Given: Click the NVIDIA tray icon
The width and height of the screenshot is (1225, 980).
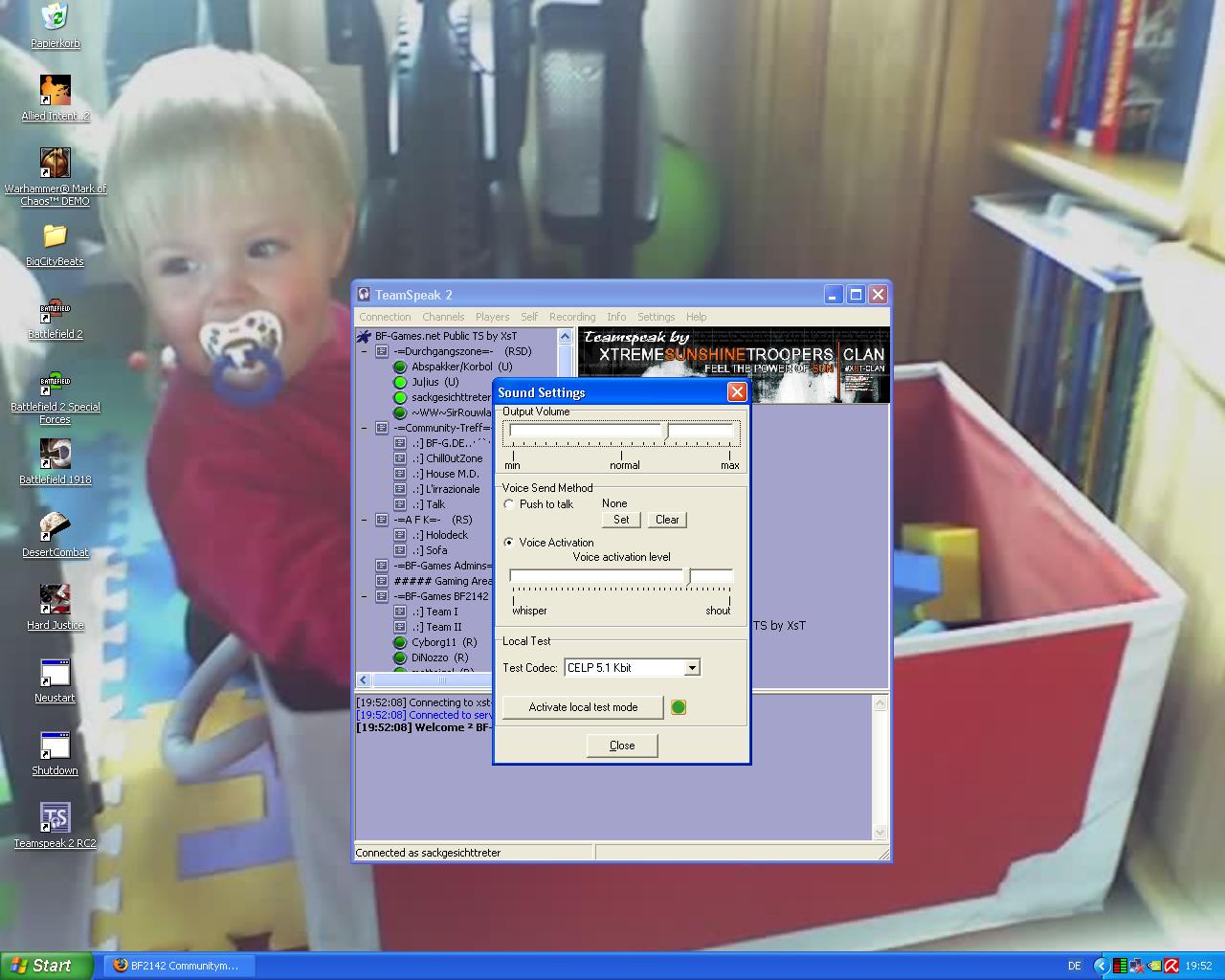Looking at the screenshot, I should tap(1154, 966).
